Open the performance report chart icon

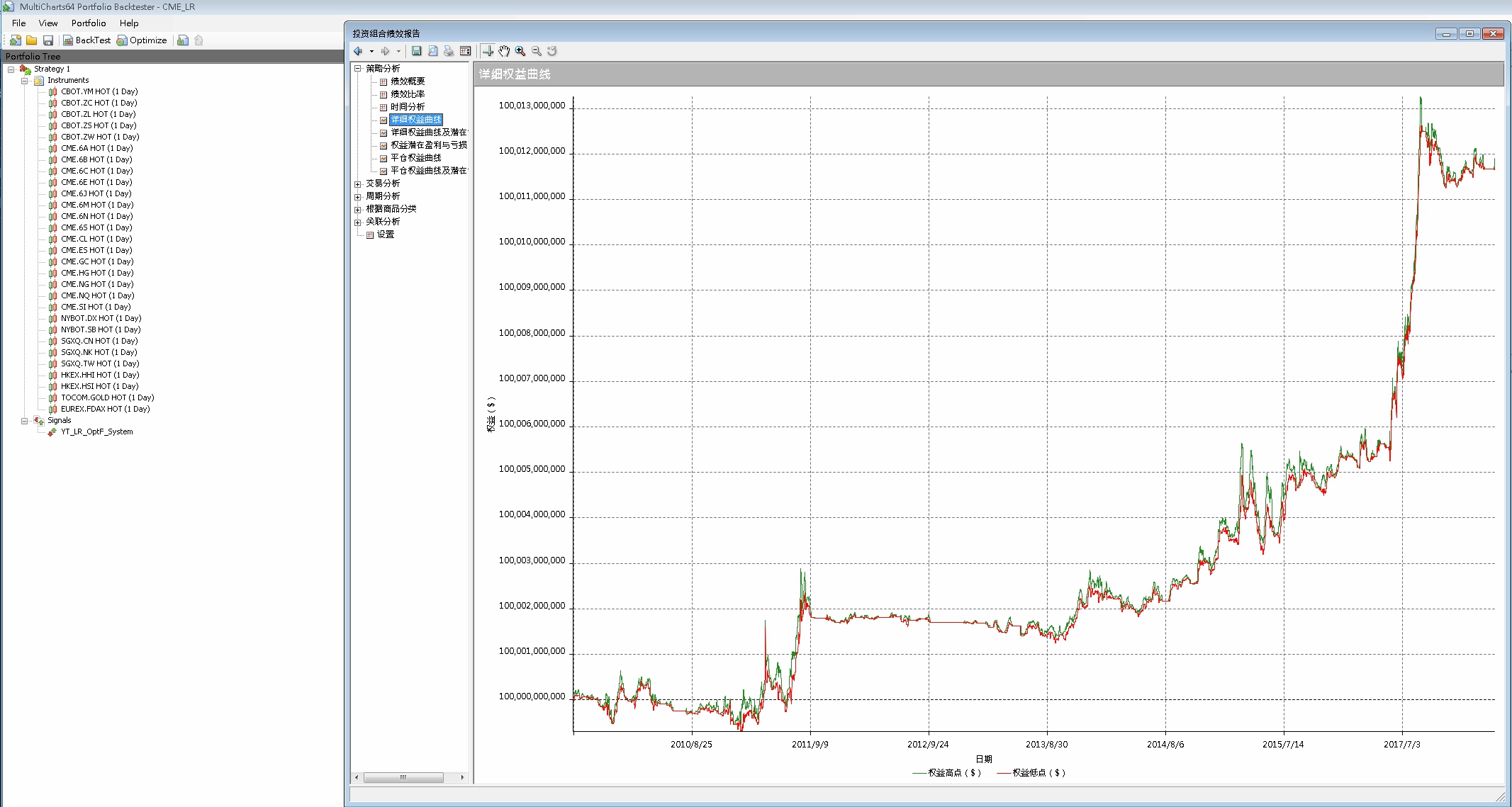(183, 40)
